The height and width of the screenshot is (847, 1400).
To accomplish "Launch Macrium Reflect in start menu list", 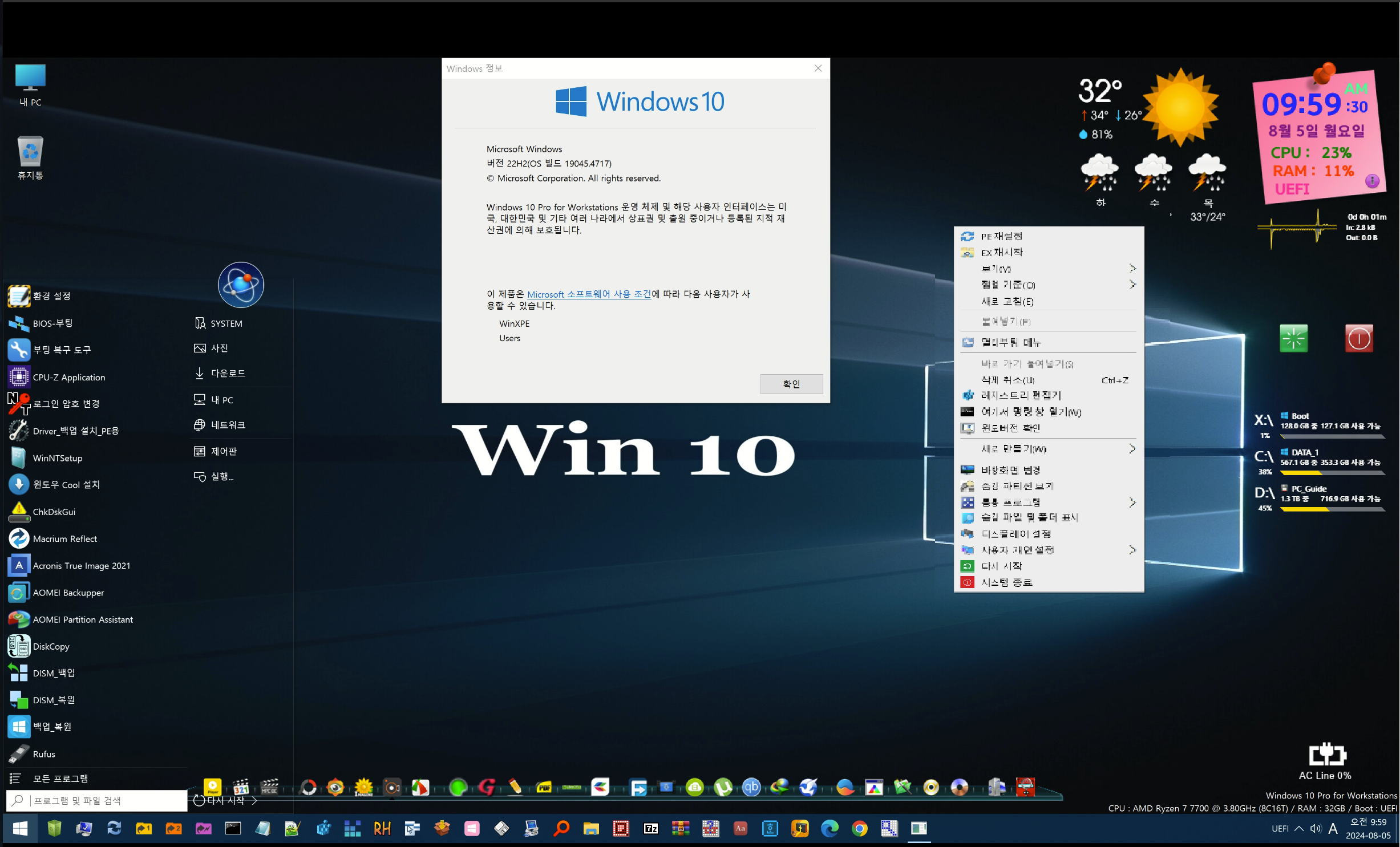I will click(53, 538).
